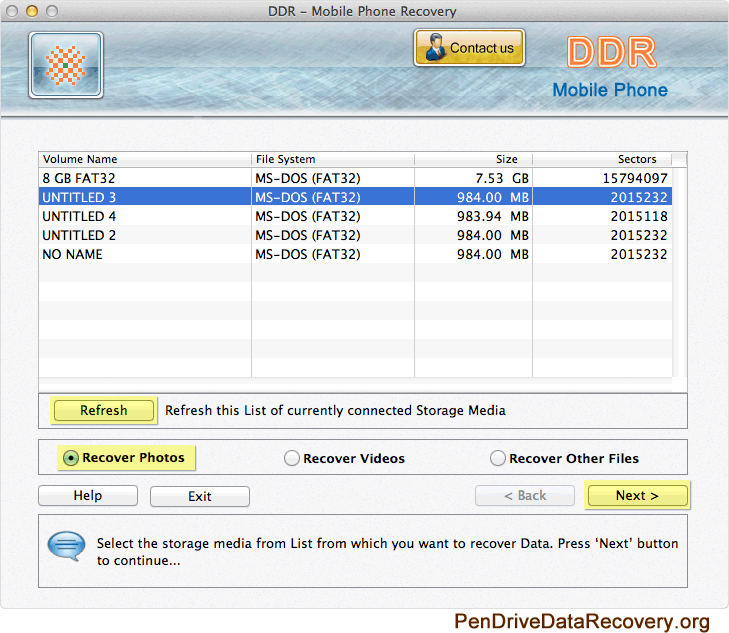This screenshot has height=633, width=729.
Task: Select the UNTITLED 3 volume row
Action: [x=355, y=197]
